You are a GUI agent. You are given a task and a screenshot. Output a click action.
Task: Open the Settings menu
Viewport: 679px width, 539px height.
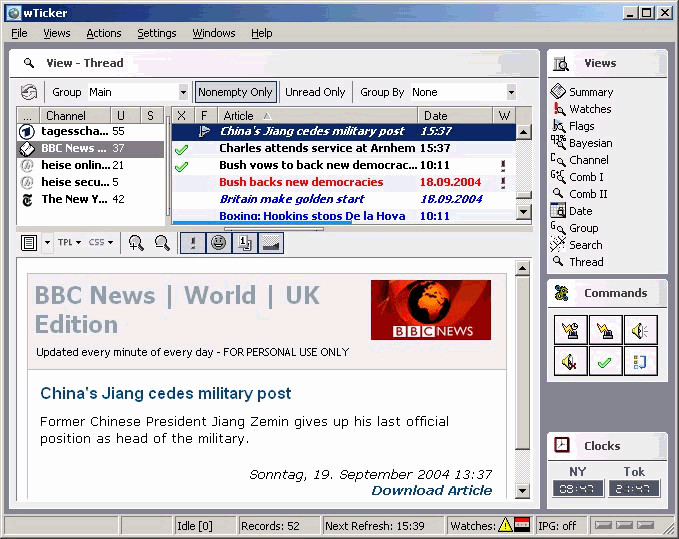pos(157,33)
